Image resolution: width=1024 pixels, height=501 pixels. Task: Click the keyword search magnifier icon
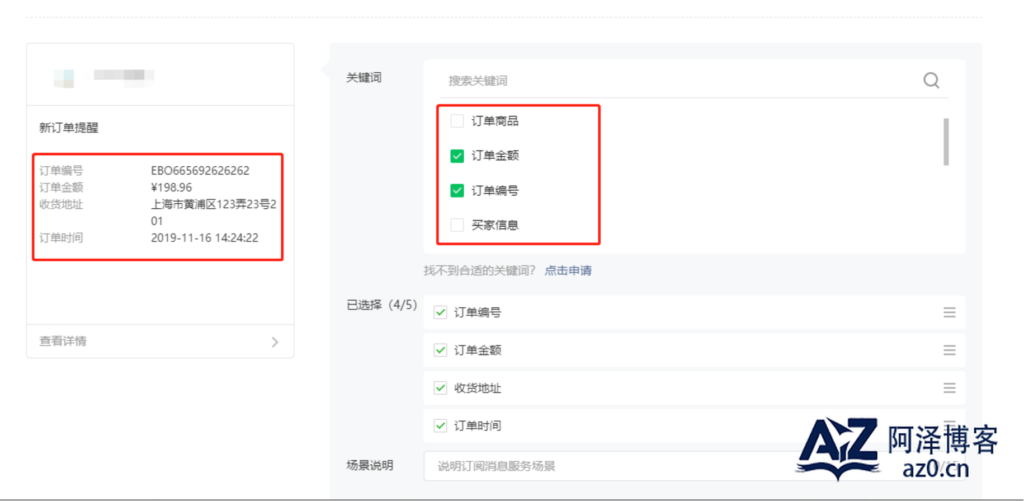[931, 80]
